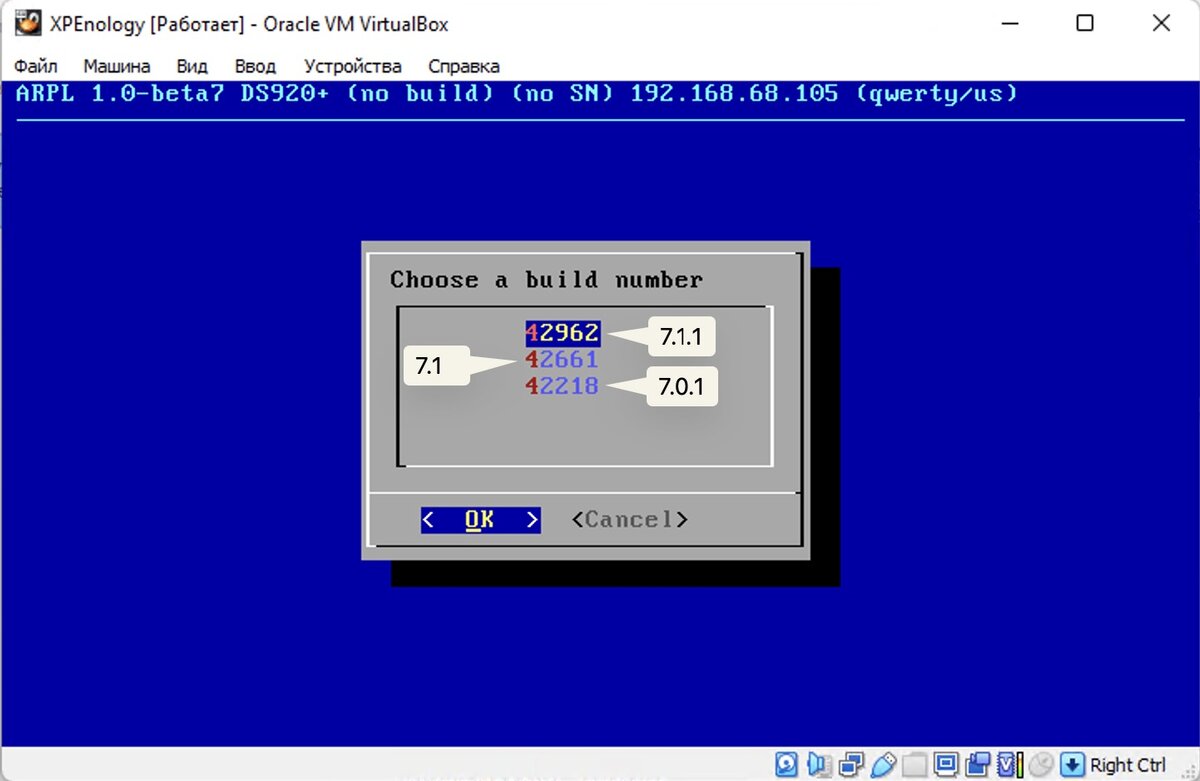Image resolution: width=1200 pixels, height=781 pixels.
Task: Confirm with the OK button
Action: (480, 520)
